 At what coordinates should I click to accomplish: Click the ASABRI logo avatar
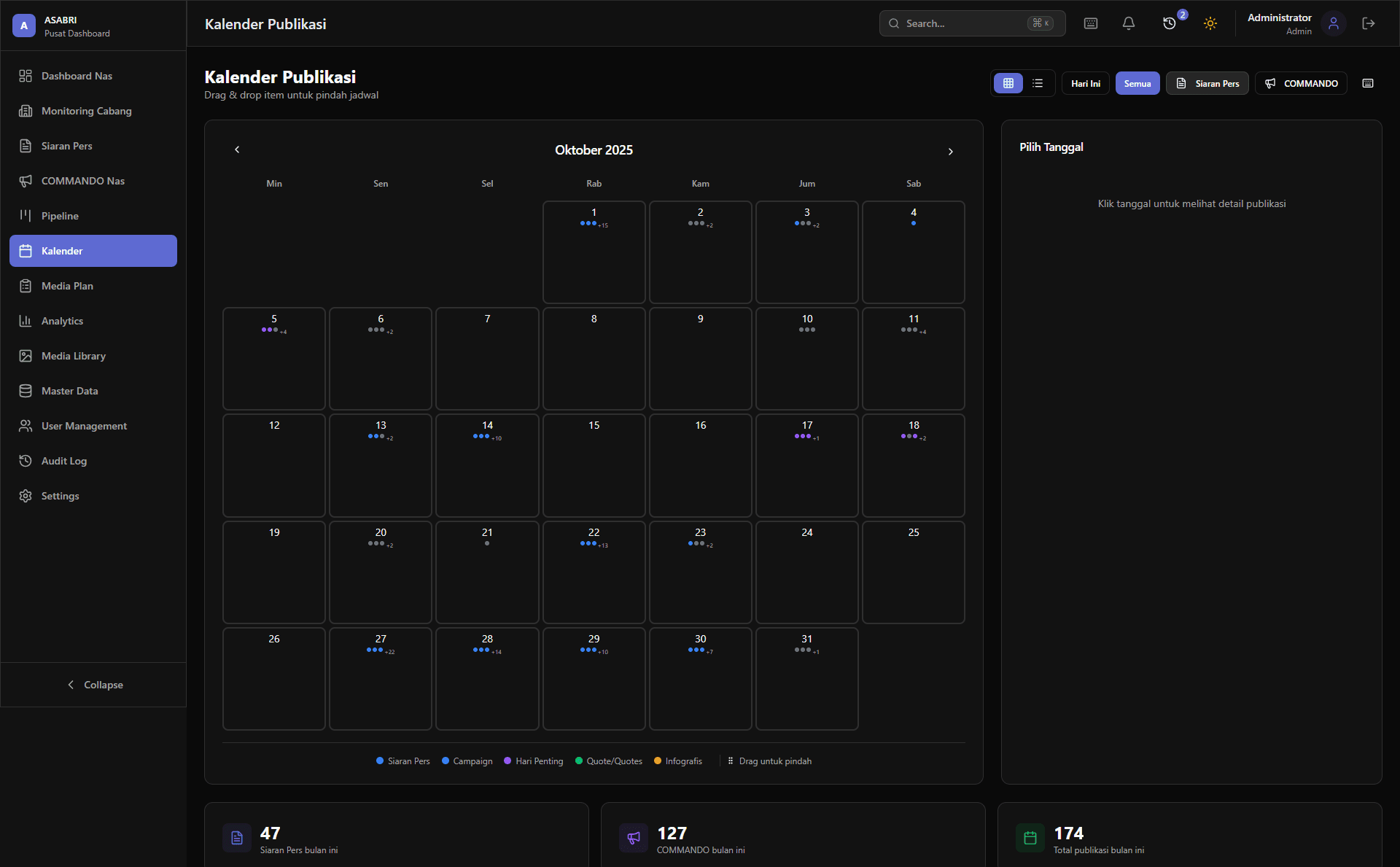click(24, 26)
